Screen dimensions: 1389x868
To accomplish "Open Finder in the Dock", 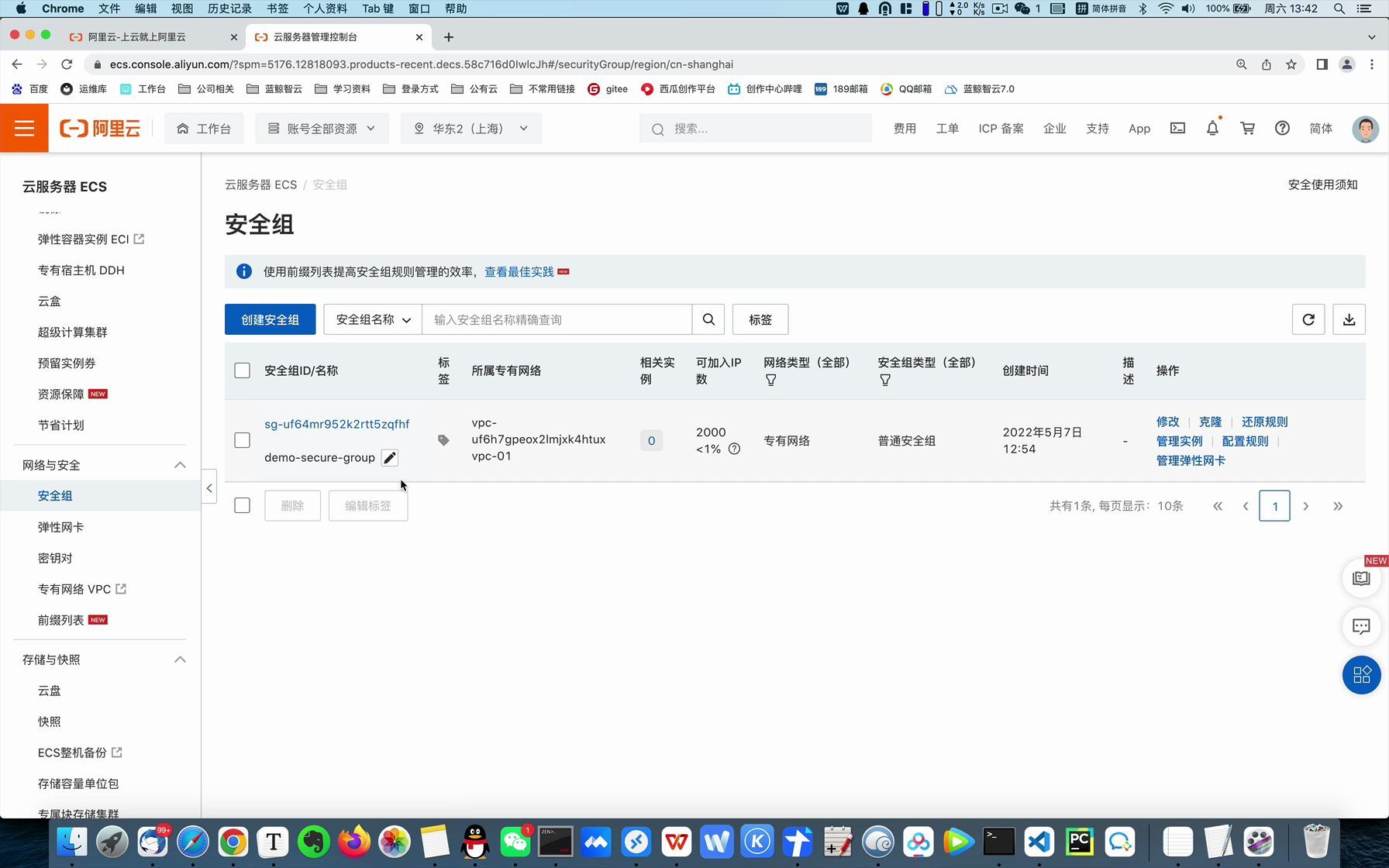I will click(72, 842).
